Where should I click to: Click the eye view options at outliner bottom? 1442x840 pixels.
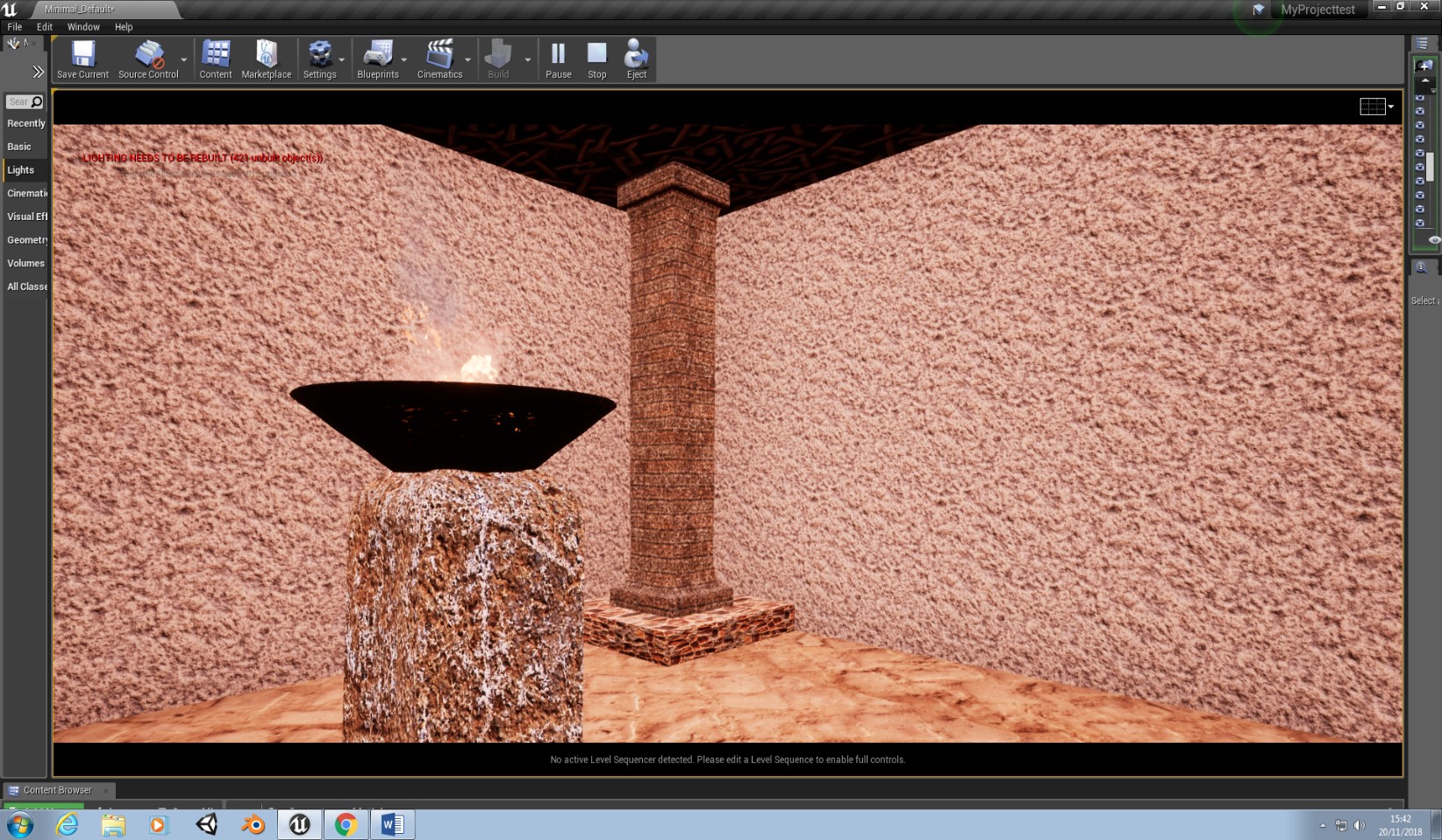point(1433,240)
